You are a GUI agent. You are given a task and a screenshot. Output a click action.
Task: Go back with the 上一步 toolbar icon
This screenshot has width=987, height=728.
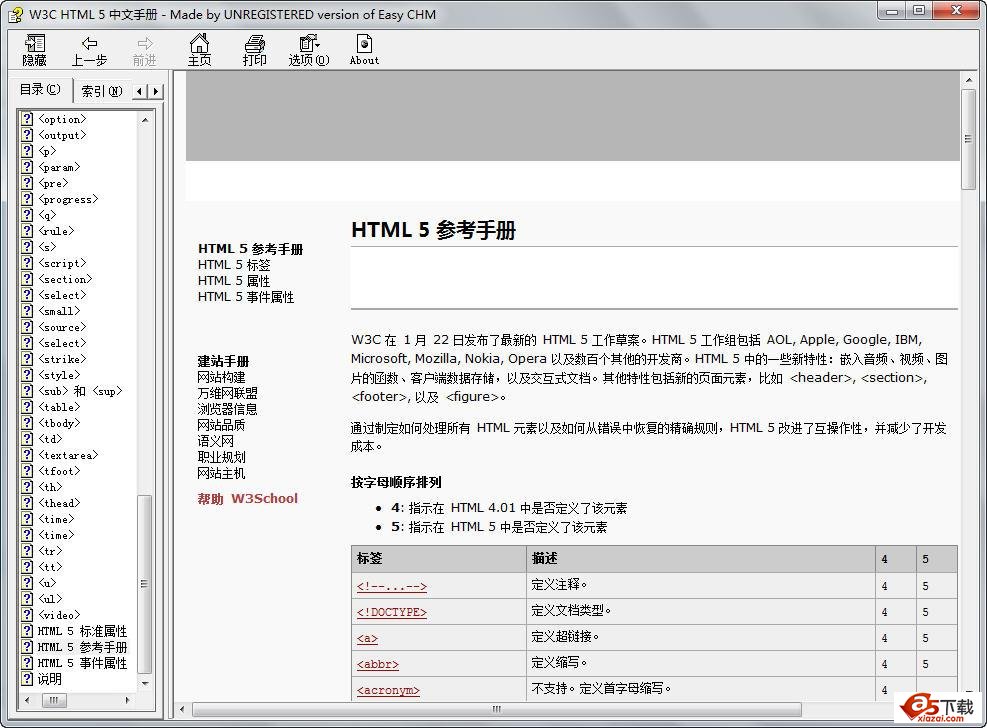(89, 50)
